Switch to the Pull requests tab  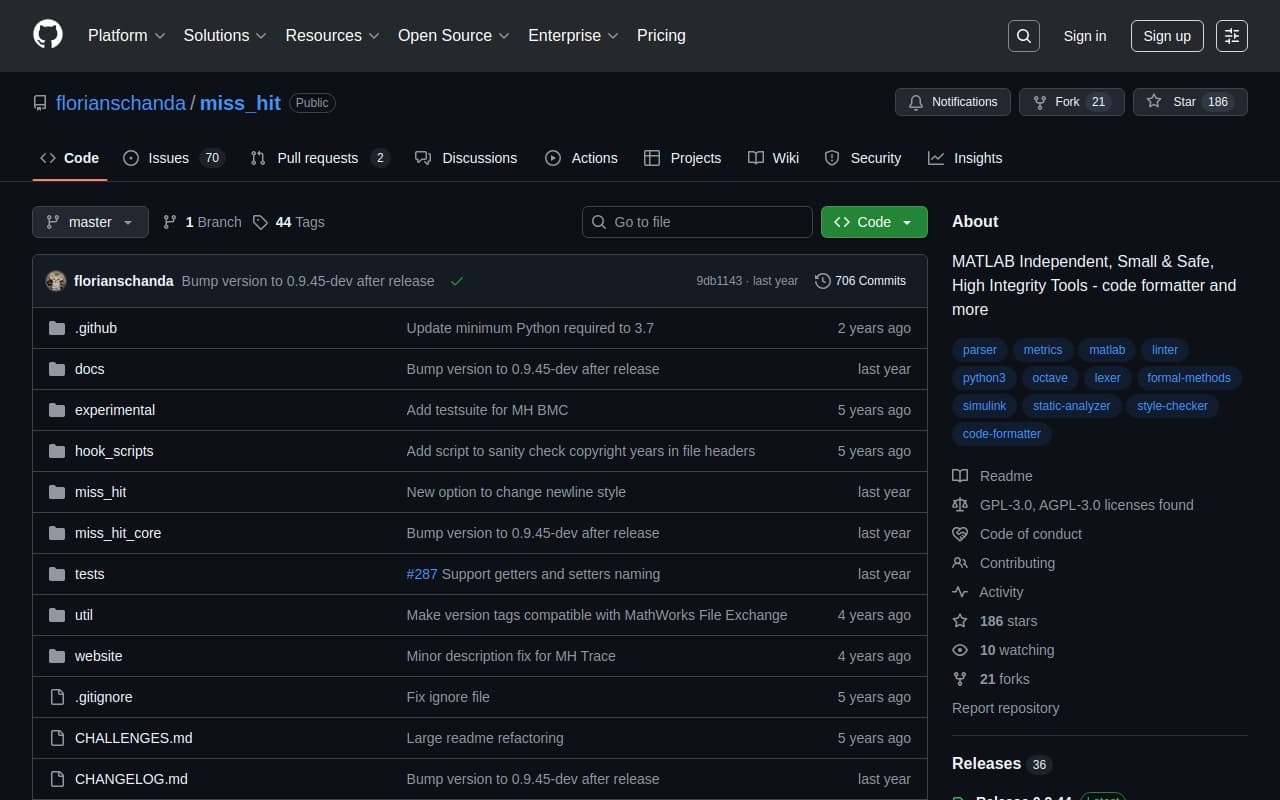click(x=318, y=158)
